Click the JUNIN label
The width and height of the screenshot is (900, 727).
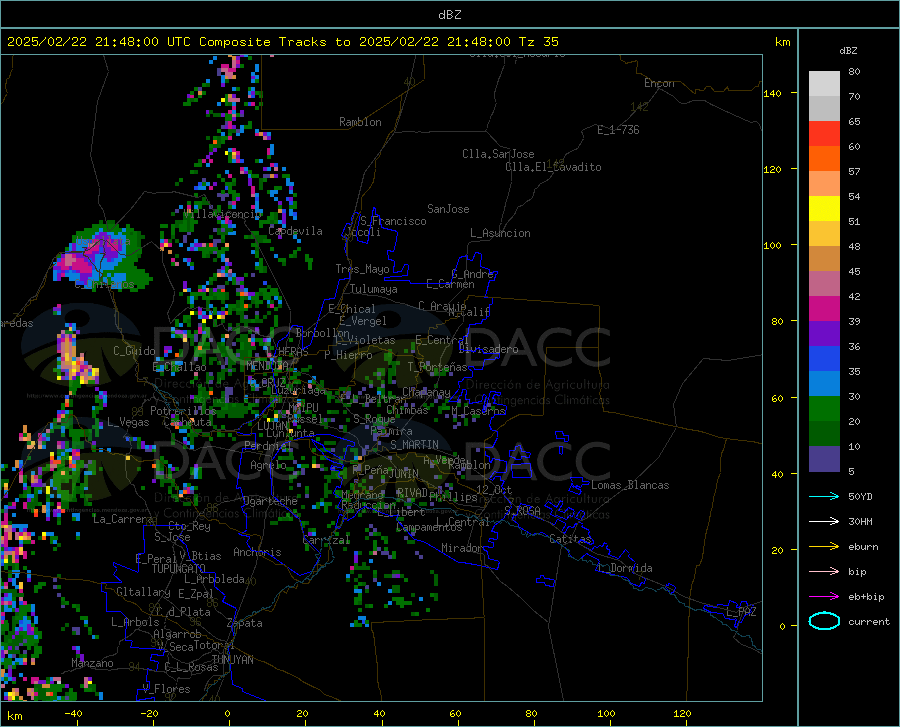(404, 473)
